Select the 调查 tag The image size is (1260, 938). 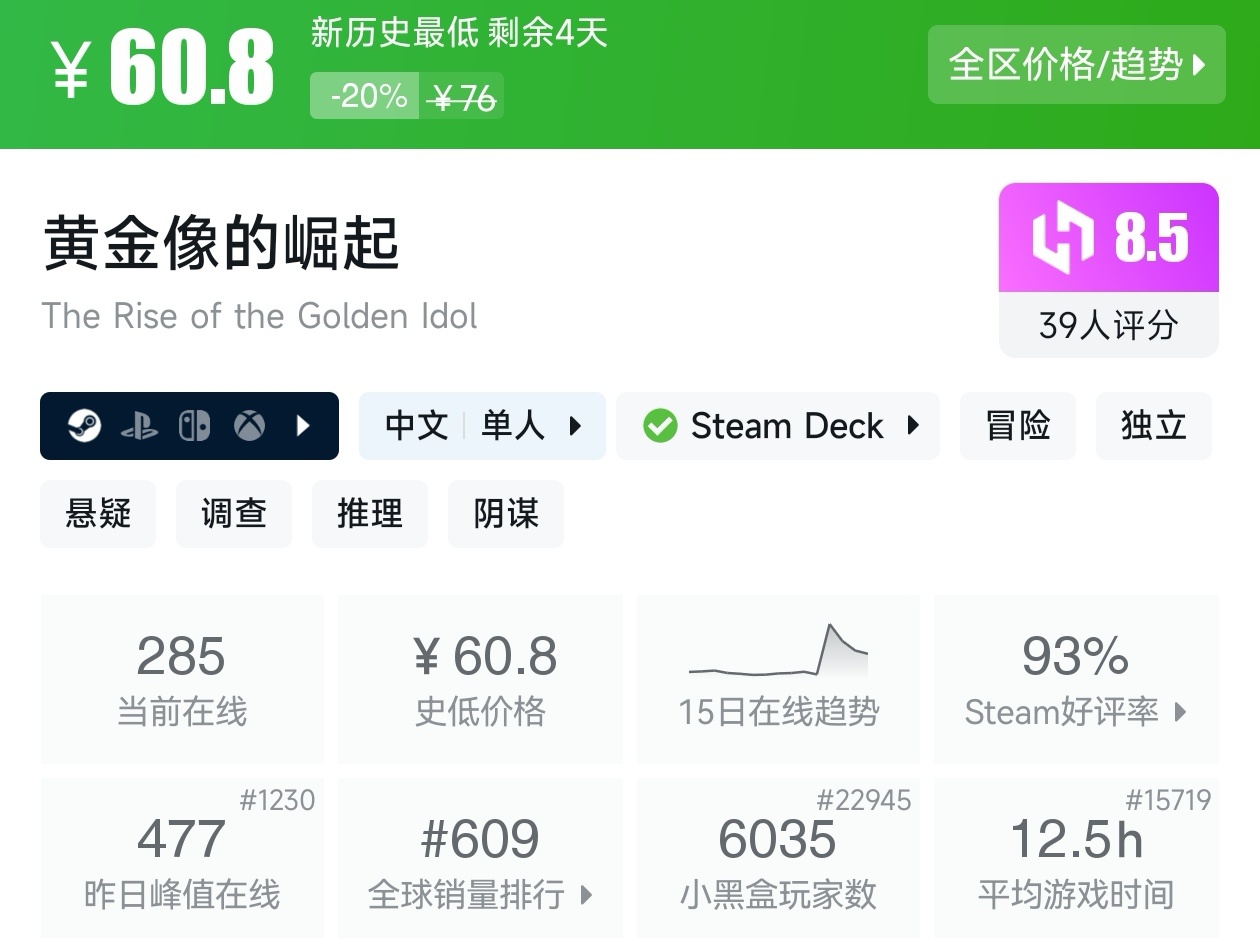pos(234,514)
